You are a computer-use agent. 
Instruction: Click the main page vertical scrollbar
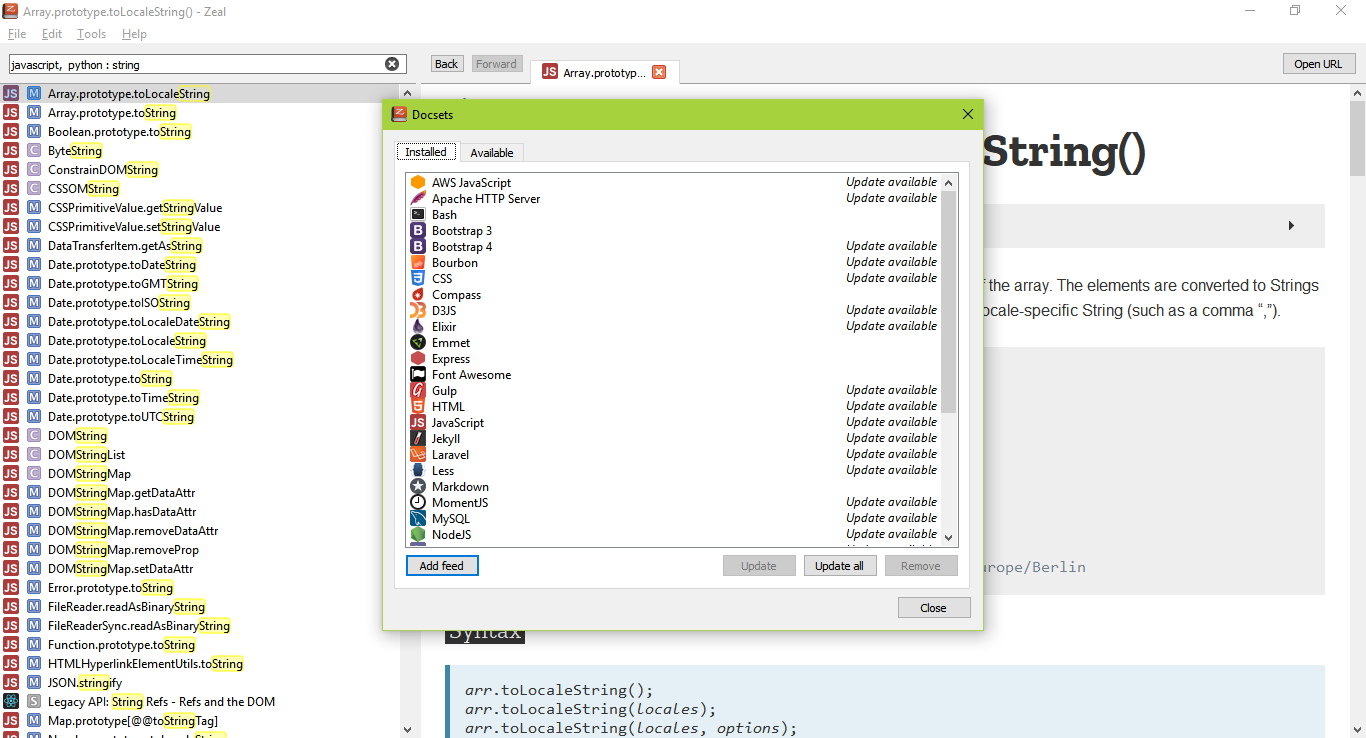pyautogui.click(x=1358, y=140)
